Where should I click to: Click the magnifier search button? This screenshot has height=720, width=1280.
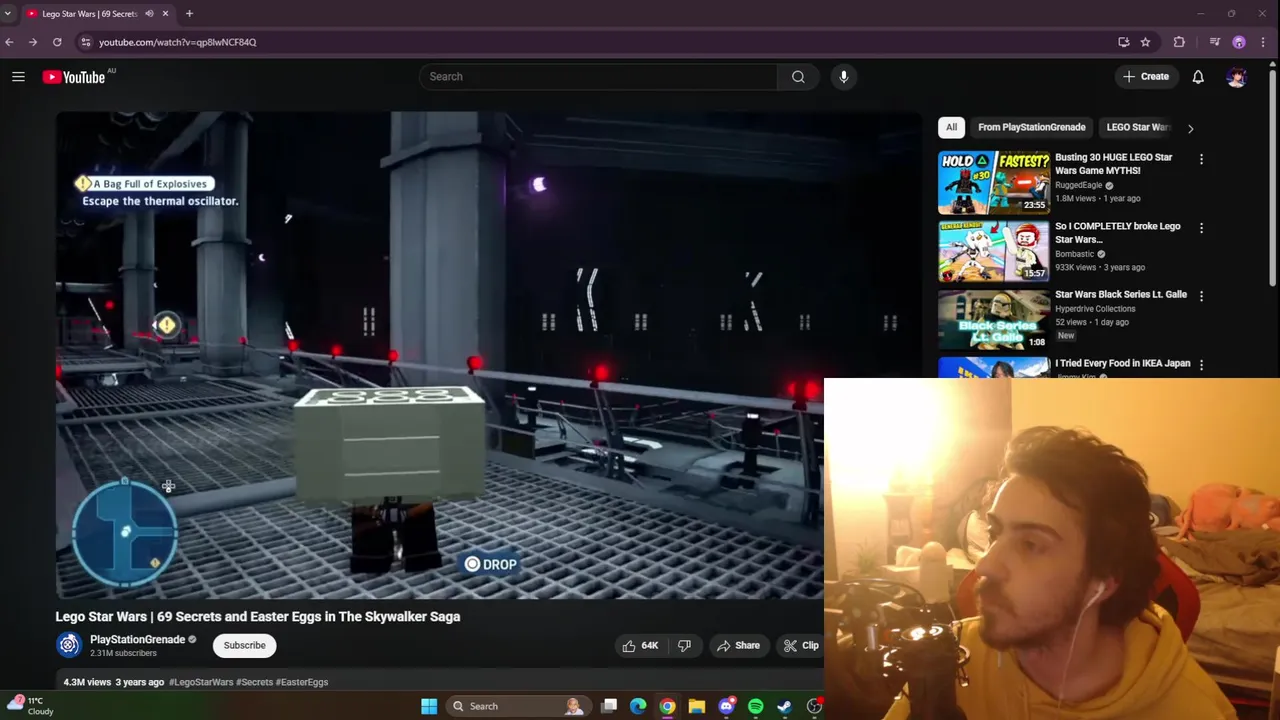798,77
